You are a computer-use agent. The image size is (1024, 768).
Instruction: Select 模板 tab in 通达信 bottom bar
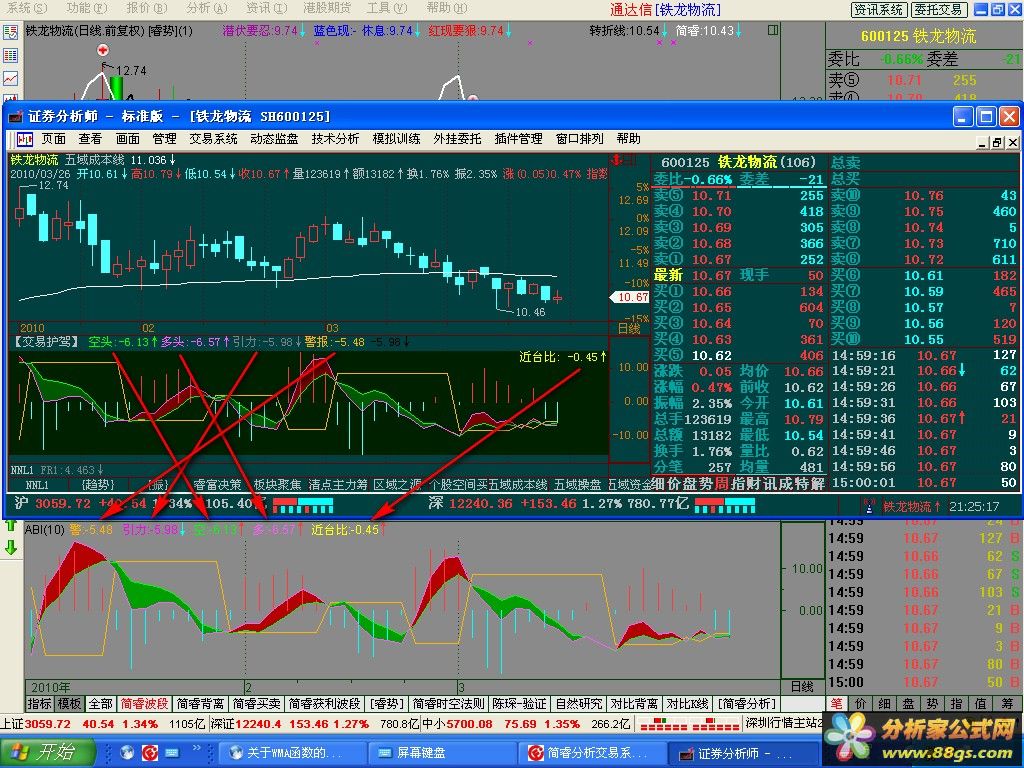click(69, 704)
